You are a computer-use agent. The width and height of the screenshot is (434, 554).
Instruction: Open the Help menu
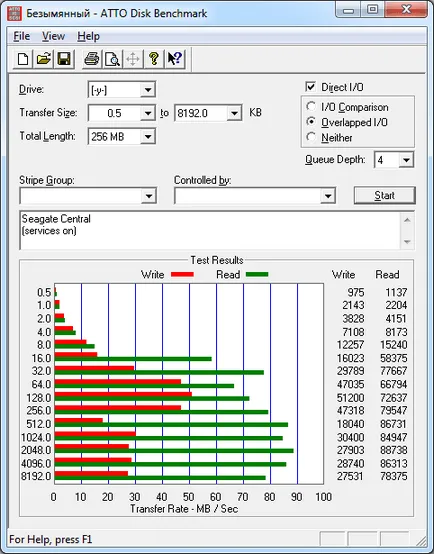88,36
